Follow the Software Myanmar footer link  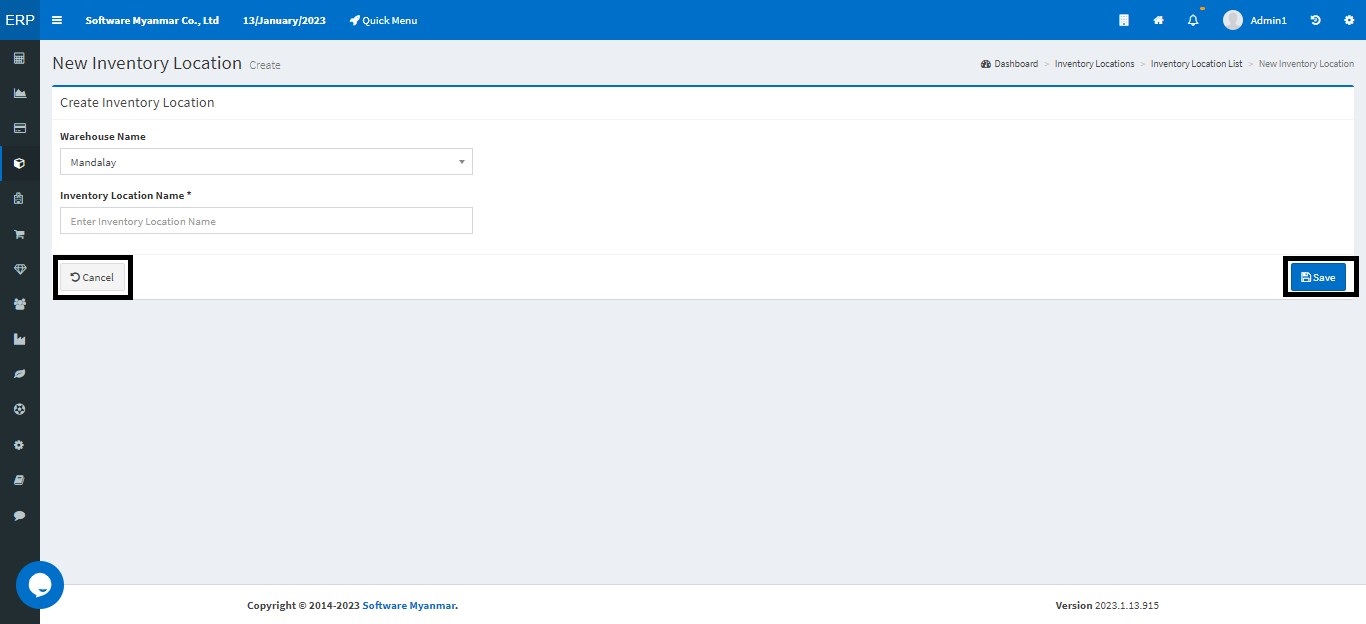pyautogui.click(x=409, y=605)
